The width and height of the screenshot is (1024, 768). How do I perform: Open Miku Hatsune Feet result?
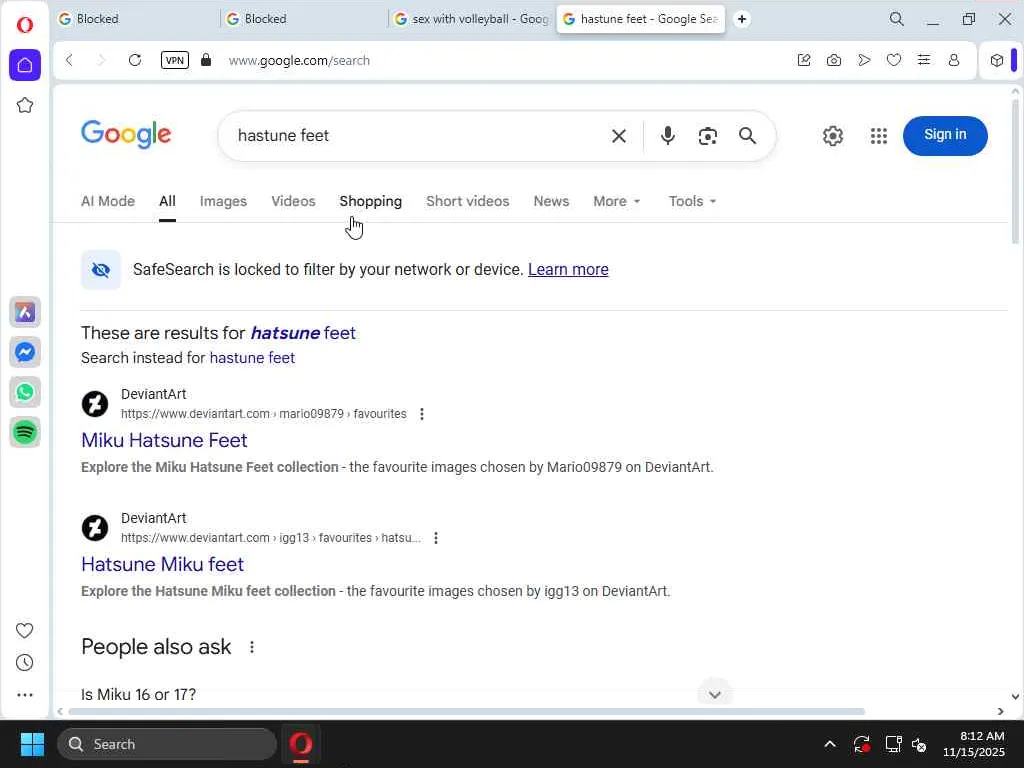coord(165,440)
